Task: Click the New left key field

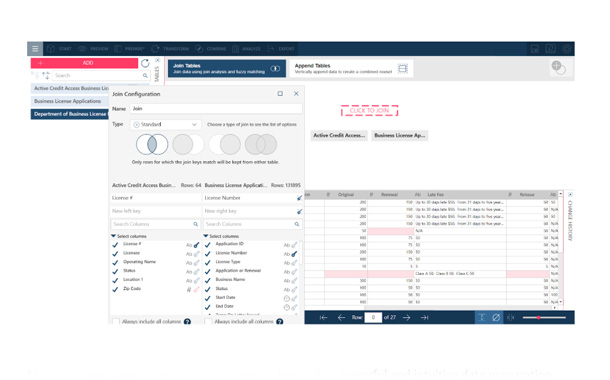Action: (156, 211)
